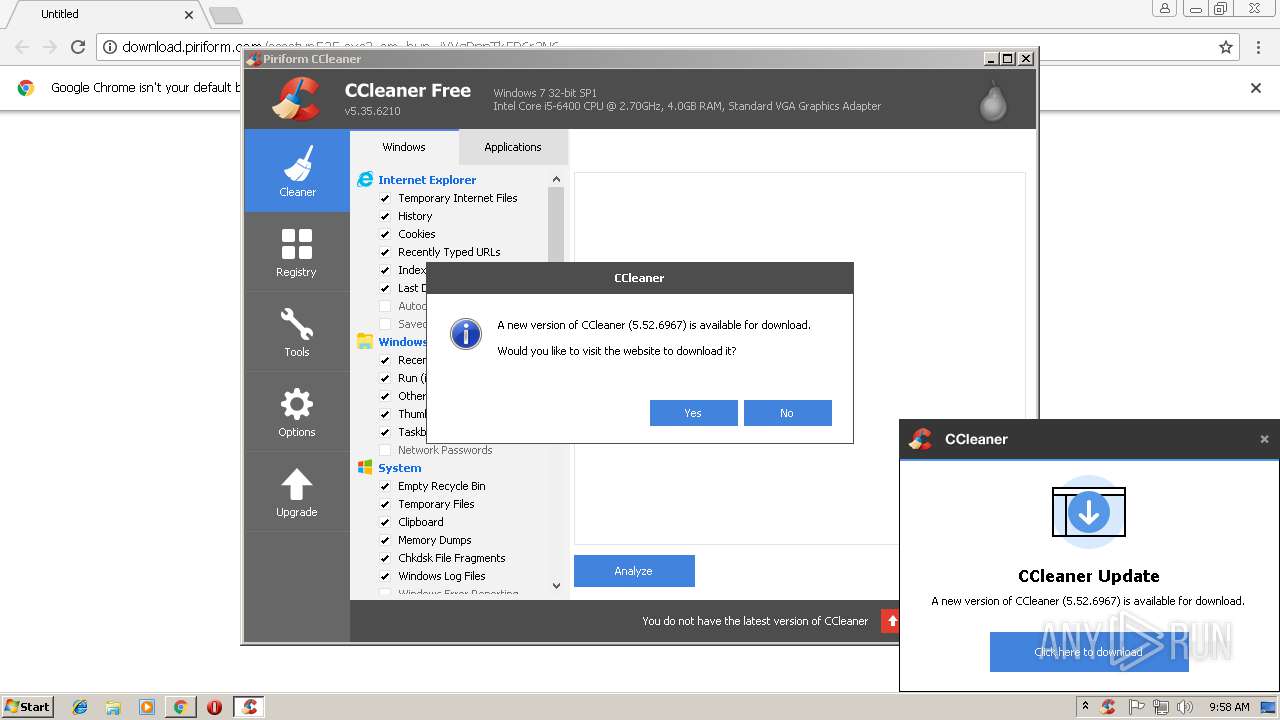Open media player from taskbar
This screenshot has height=720, width=1280.
coord(147,707)
